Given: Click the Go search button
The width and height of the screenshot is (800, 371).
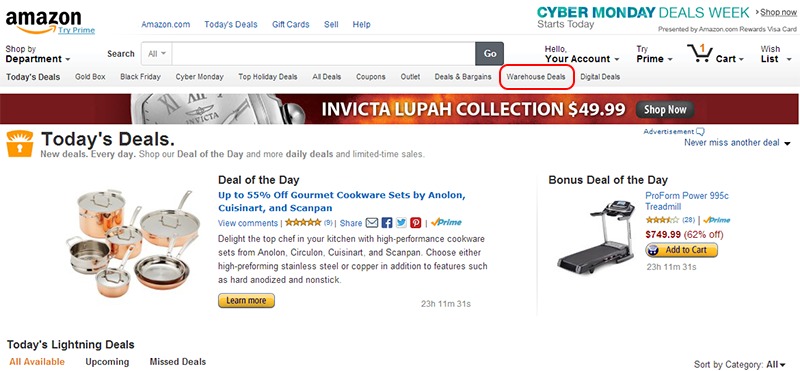Looking at the screenshot, I should coord(490,54).
